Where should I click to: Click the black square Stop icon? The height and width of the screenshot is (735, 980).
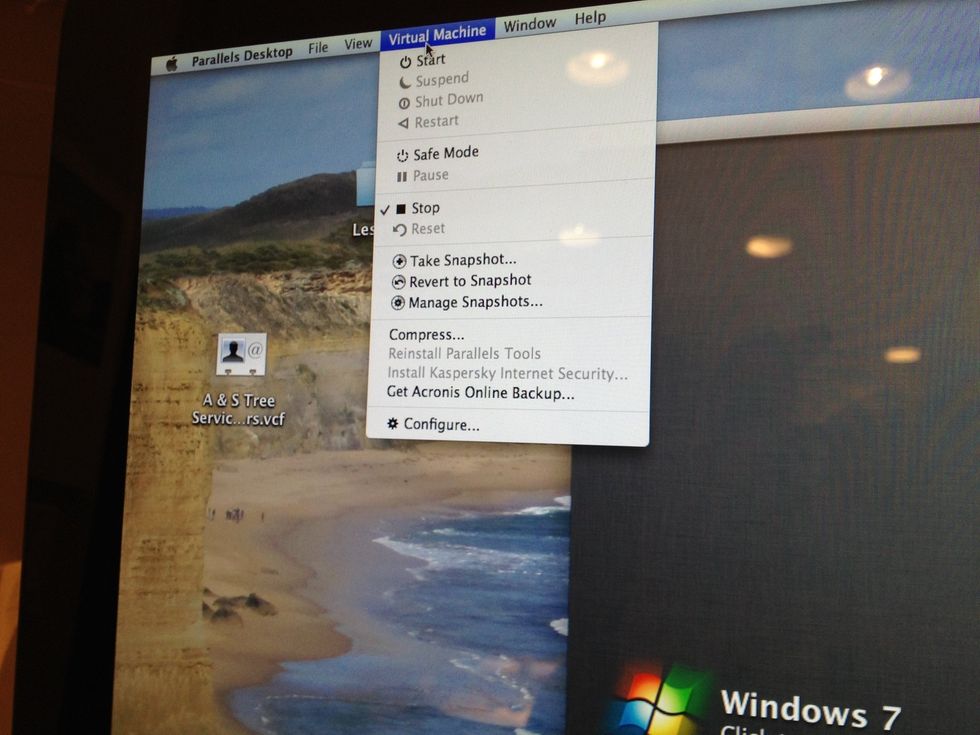(401, 209)
